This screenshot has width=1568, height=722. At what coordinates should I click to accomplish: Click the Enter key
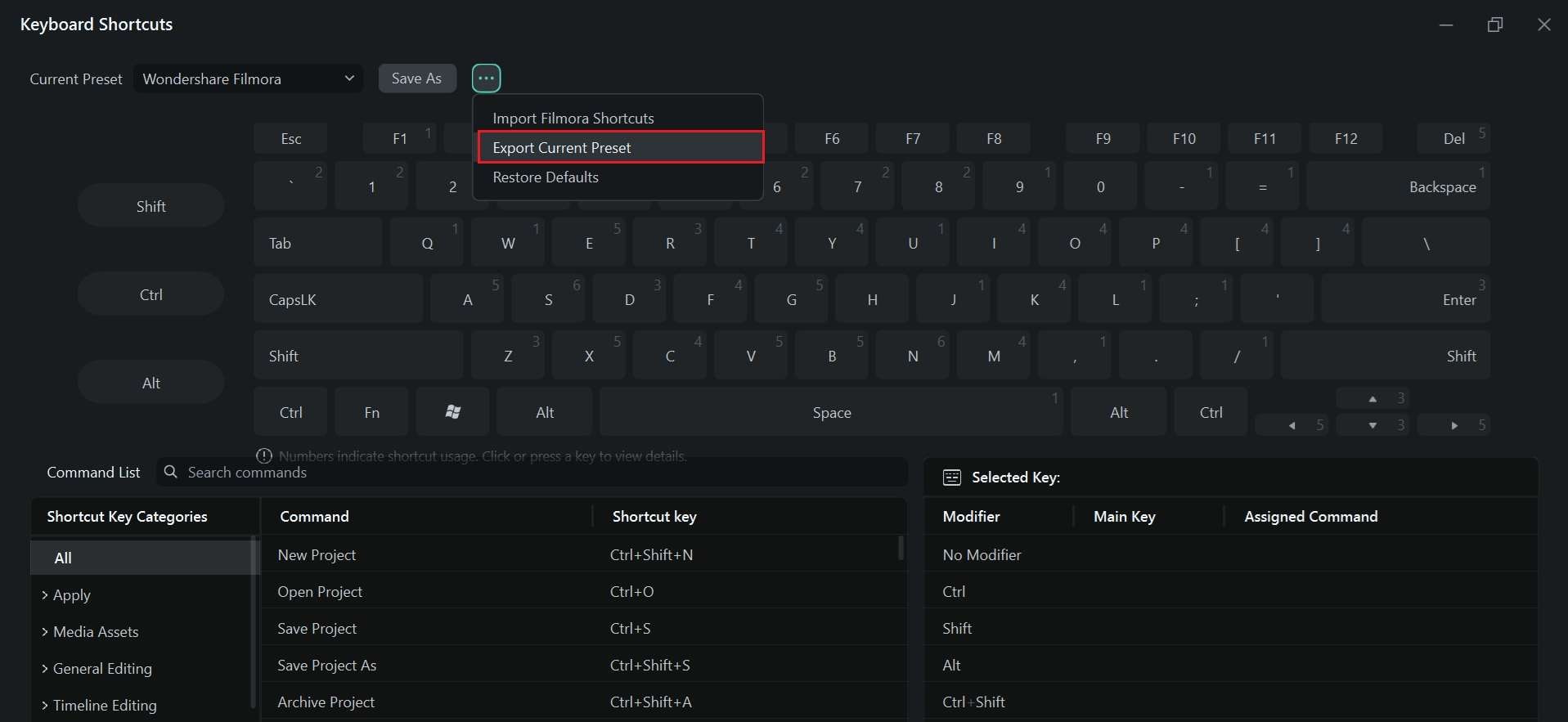[1405, 299]
